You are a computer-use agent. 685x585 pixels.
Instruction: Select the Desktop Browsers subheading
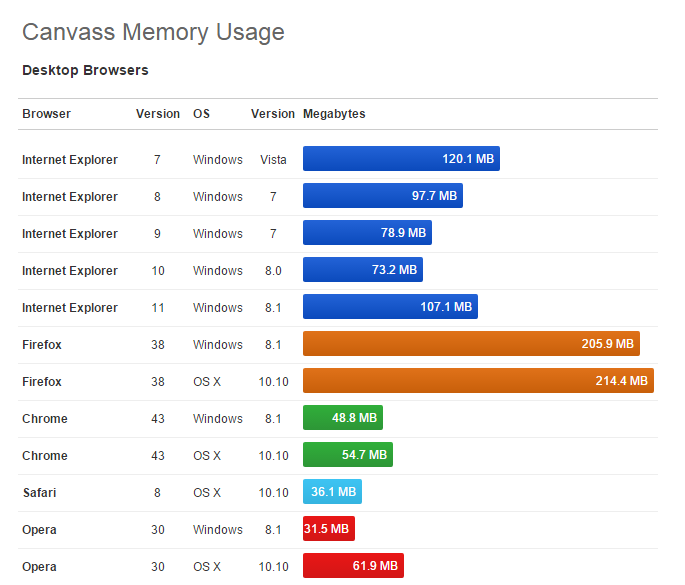point(85,70)
